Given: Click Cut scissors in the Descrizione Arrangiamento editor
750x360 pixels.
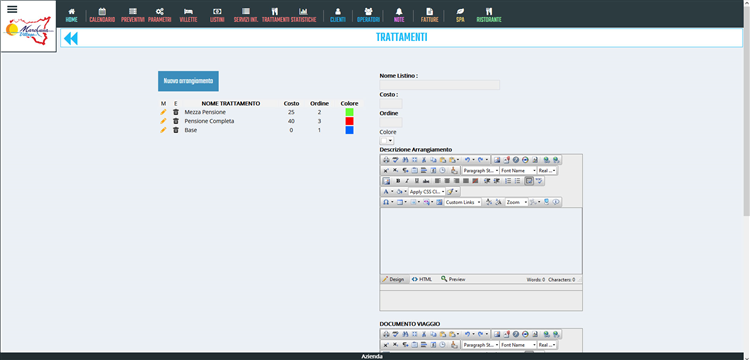Looking at the screenshot, I should click(x=424, y=160).
